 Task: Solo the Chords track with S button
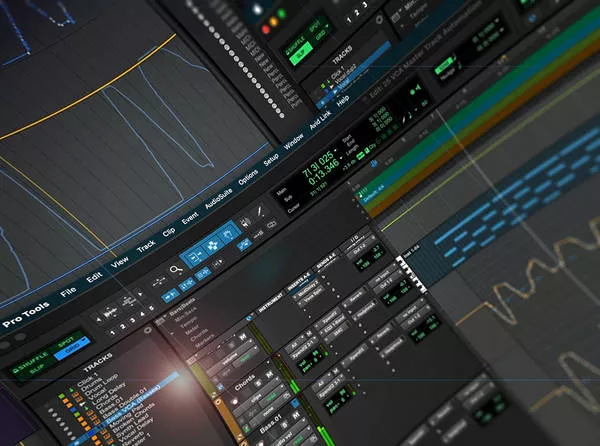coord(259,384)
